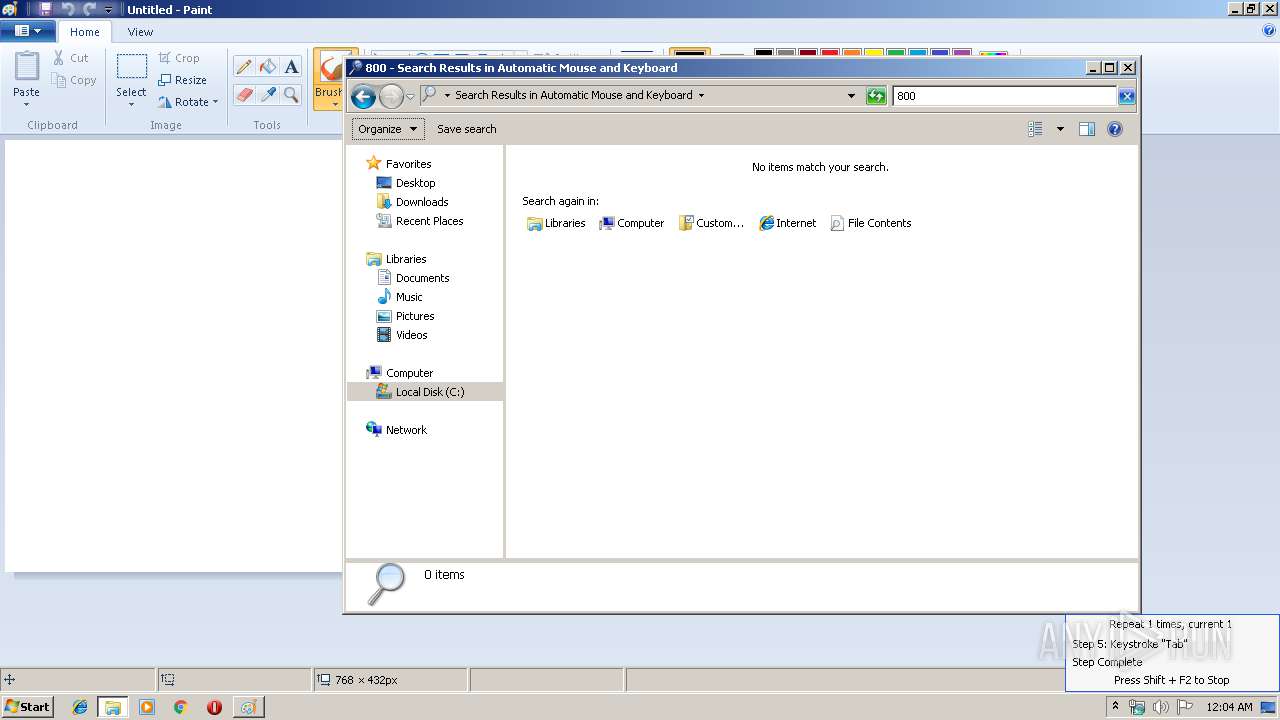Search again in File Contents
This screenshot has height=720, width=1280.
coord(870,223)
